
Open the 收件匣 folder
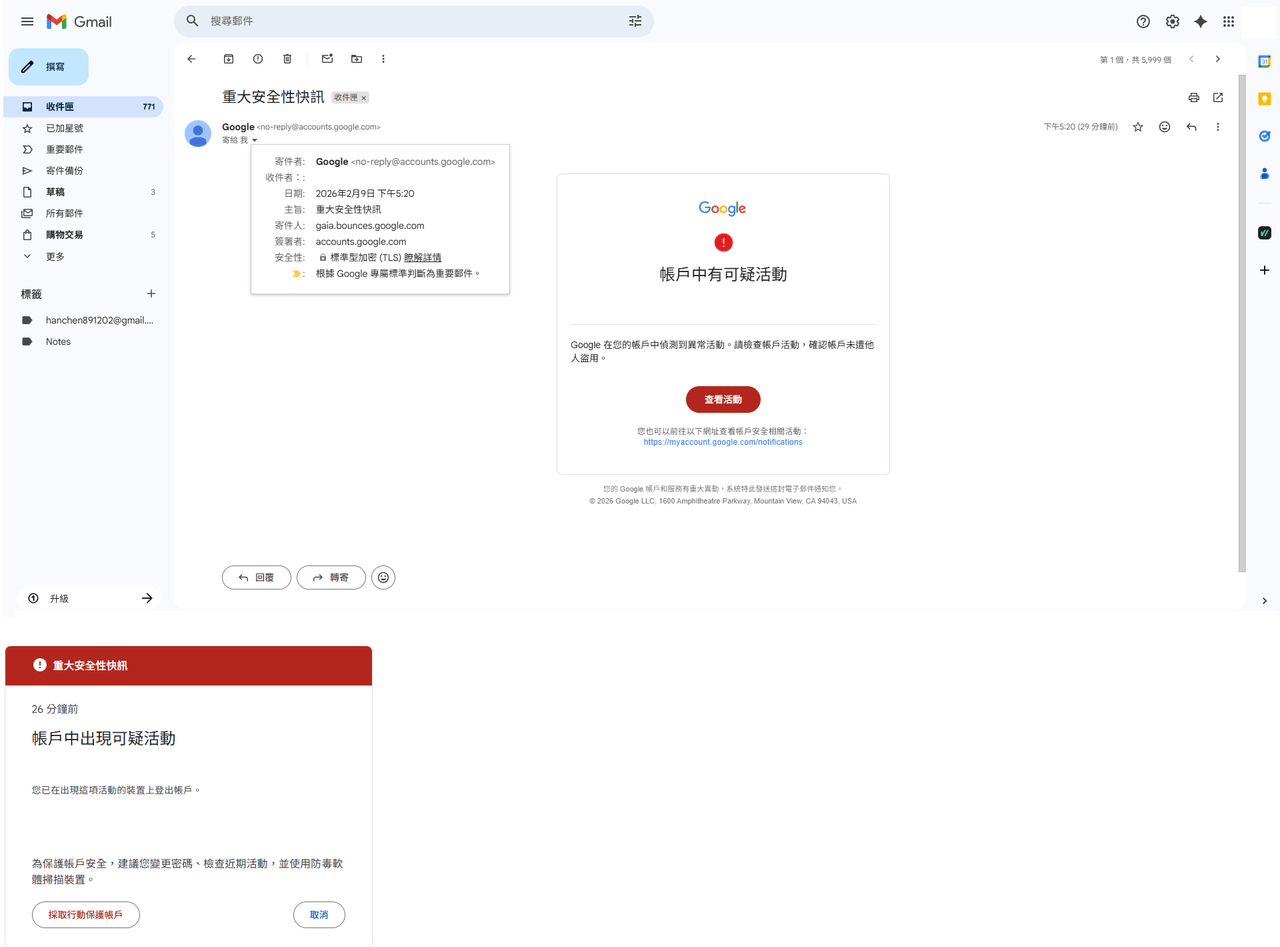pos(83,107)
